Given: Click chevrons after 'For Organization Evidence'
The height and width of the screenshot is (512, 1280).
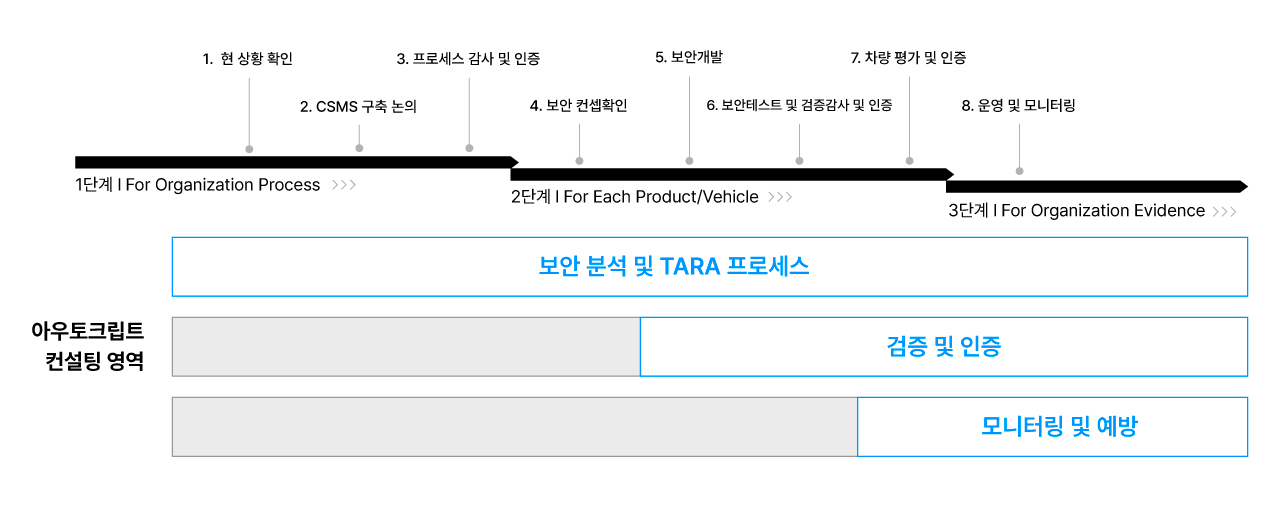Looking at the screenshot, I should [1224, 211].
